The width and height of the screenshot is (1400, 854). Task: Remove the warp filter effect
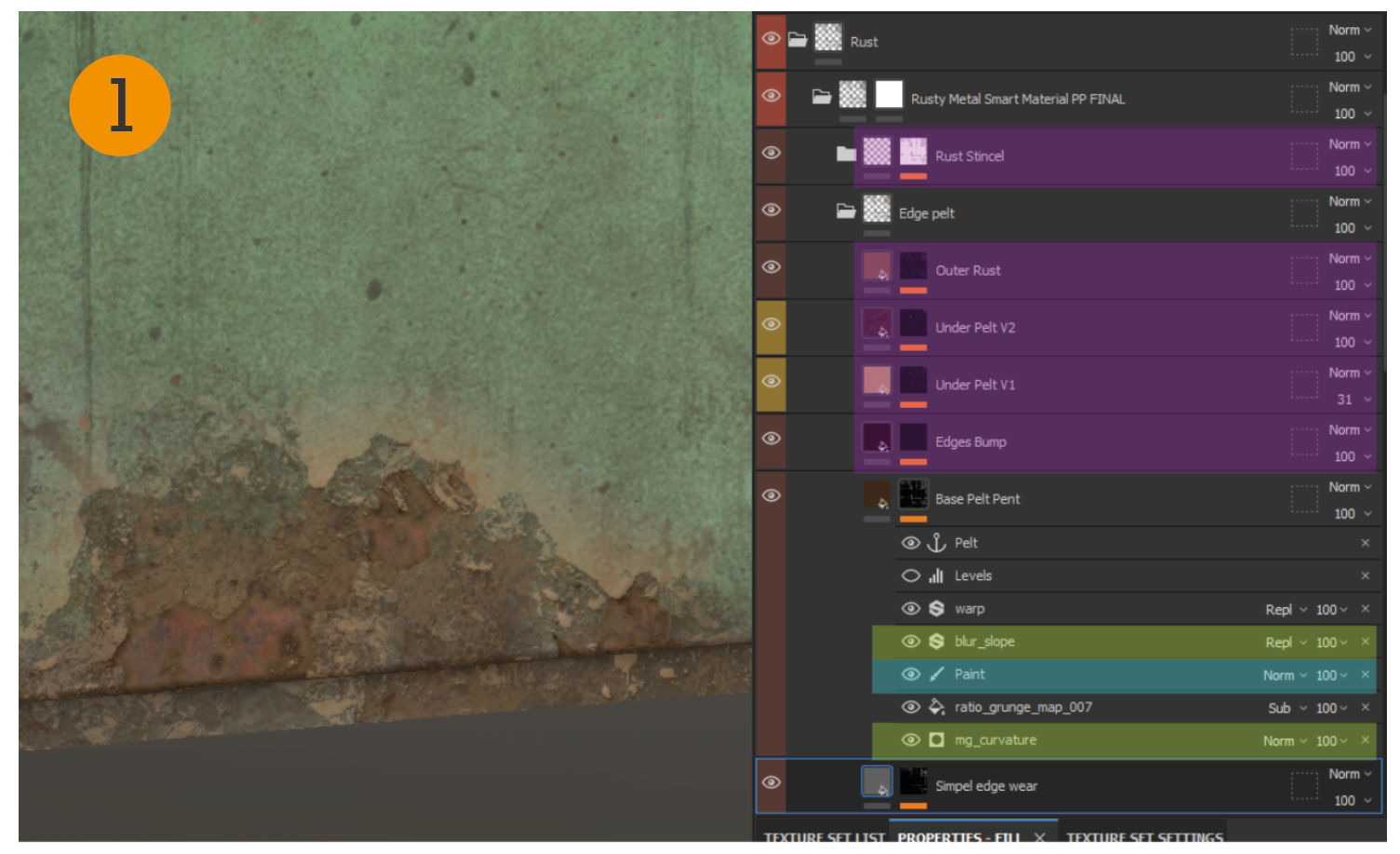click(x=1365, y=609)
